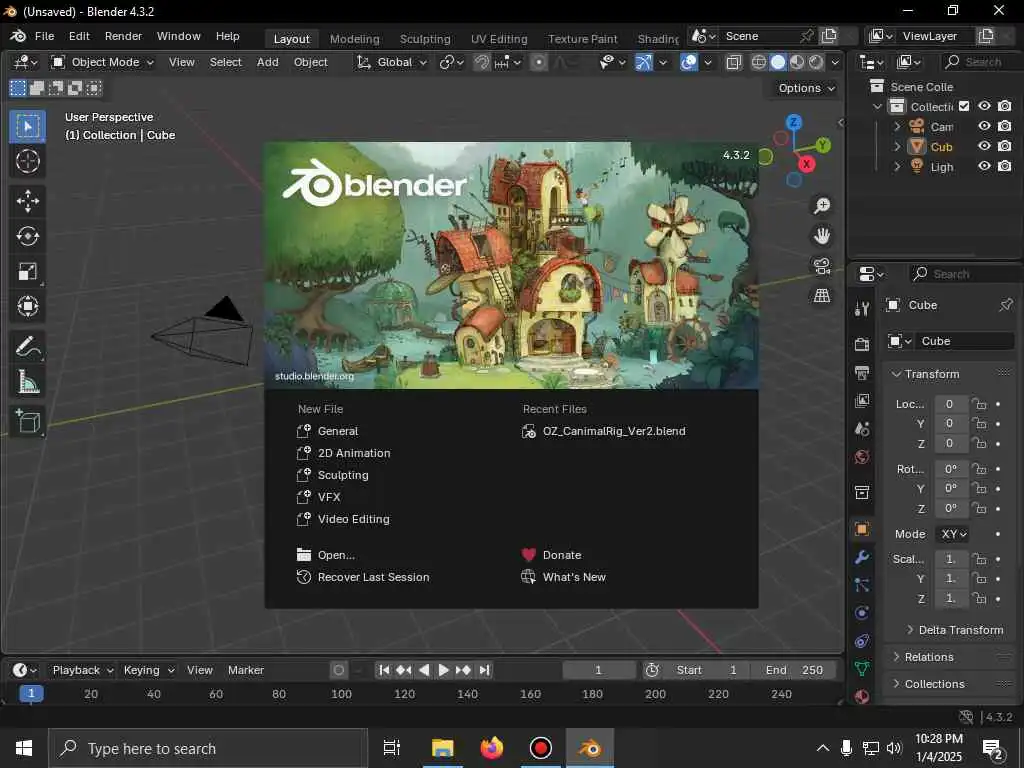The image size is (1024, 768).
Task: Expand the Camera item in outliner
Action: click(897, 126)
